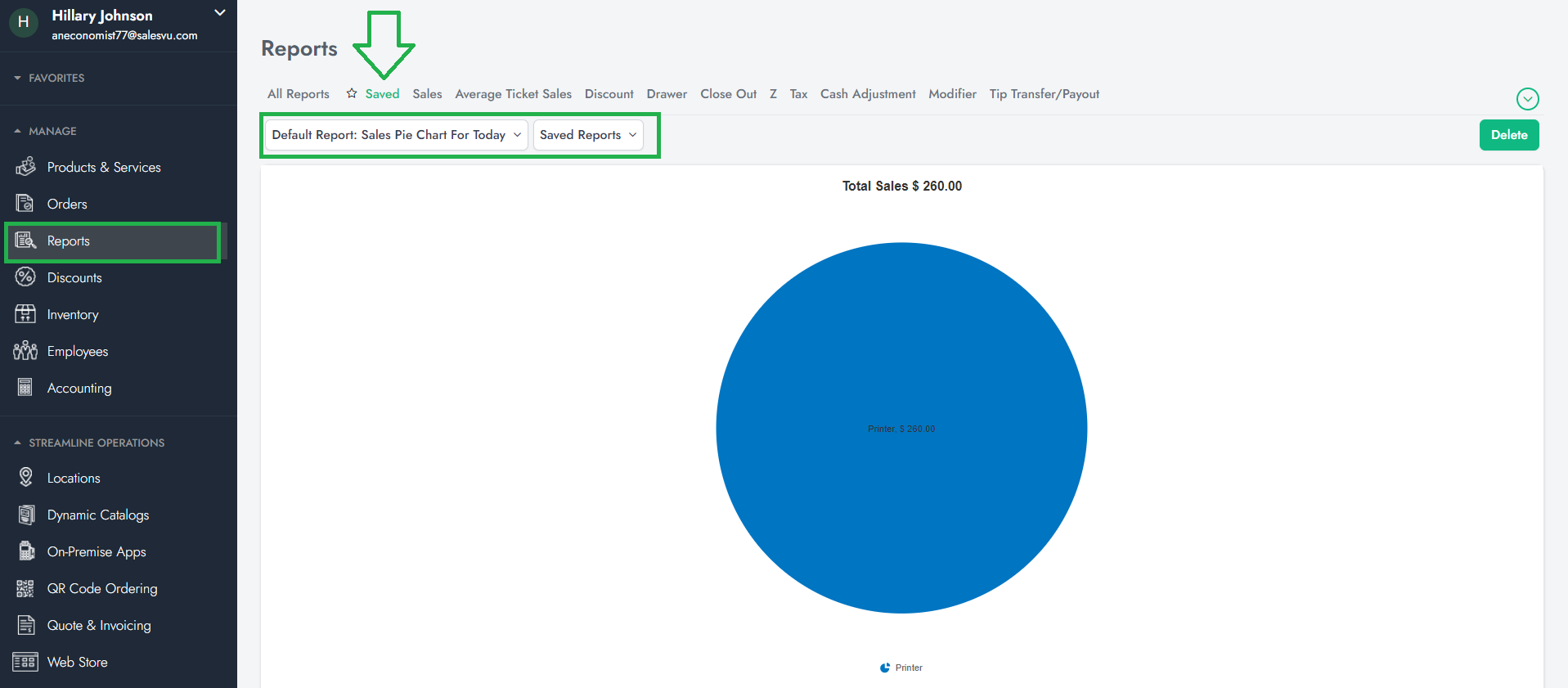Expand the Favorites sidebar section
Image resolution: width=1568 pixels, height=688 pixels.
pyautogui.click(x=18, y=78)
